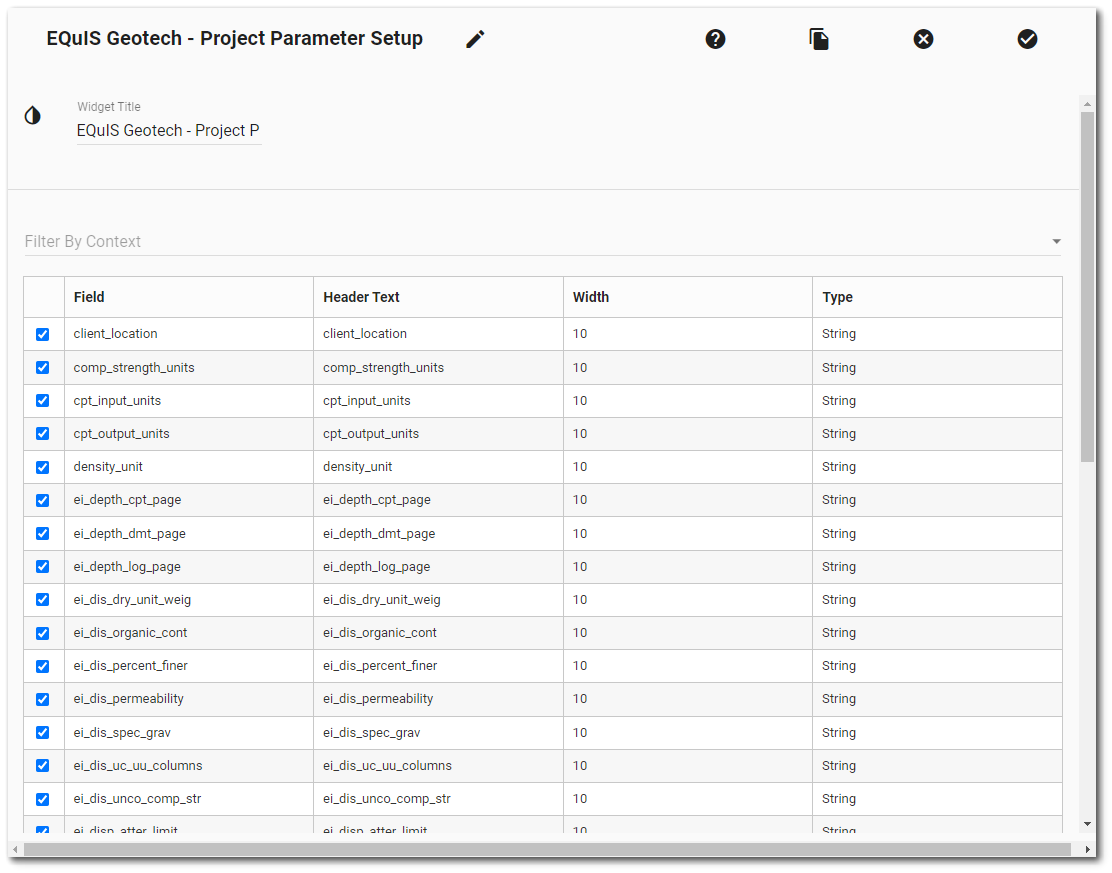Select the ei_dis_uc_uu_columns Header Text cell
The height and width of the screenshot is (873, 1112).
click(438, 766)
